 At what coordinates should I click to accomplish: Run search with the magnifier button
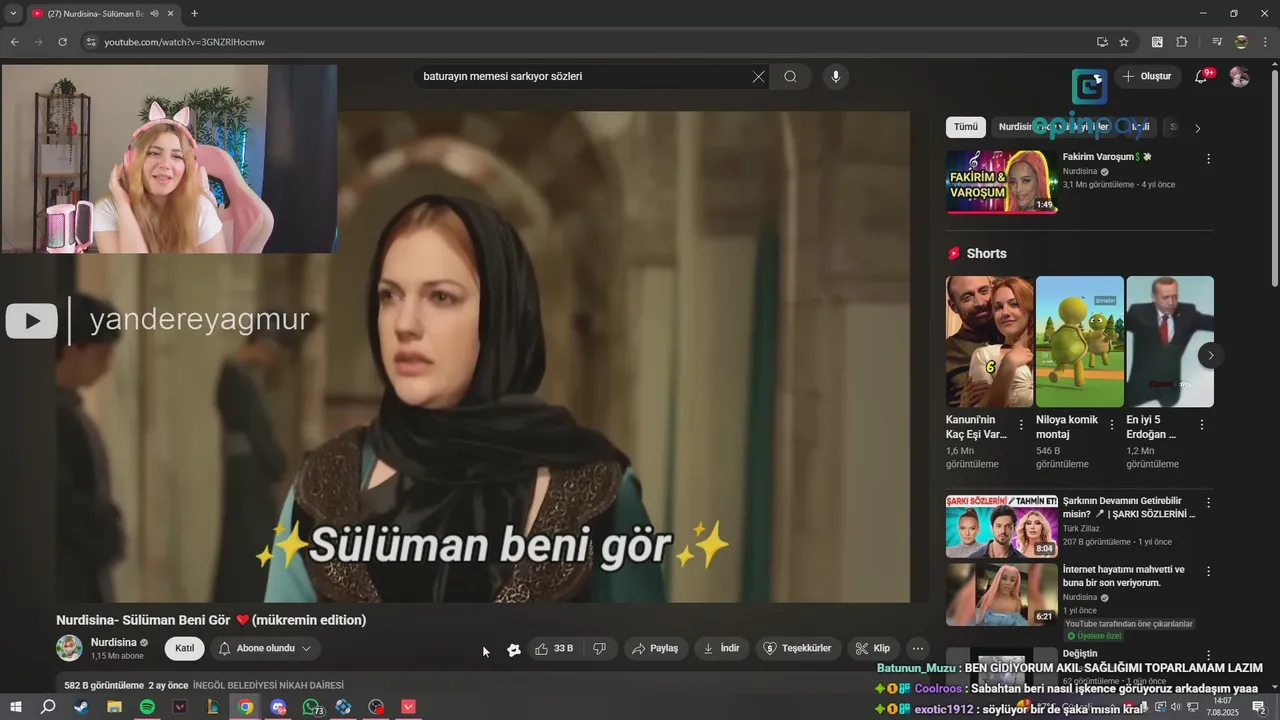(x=790, y=76)
